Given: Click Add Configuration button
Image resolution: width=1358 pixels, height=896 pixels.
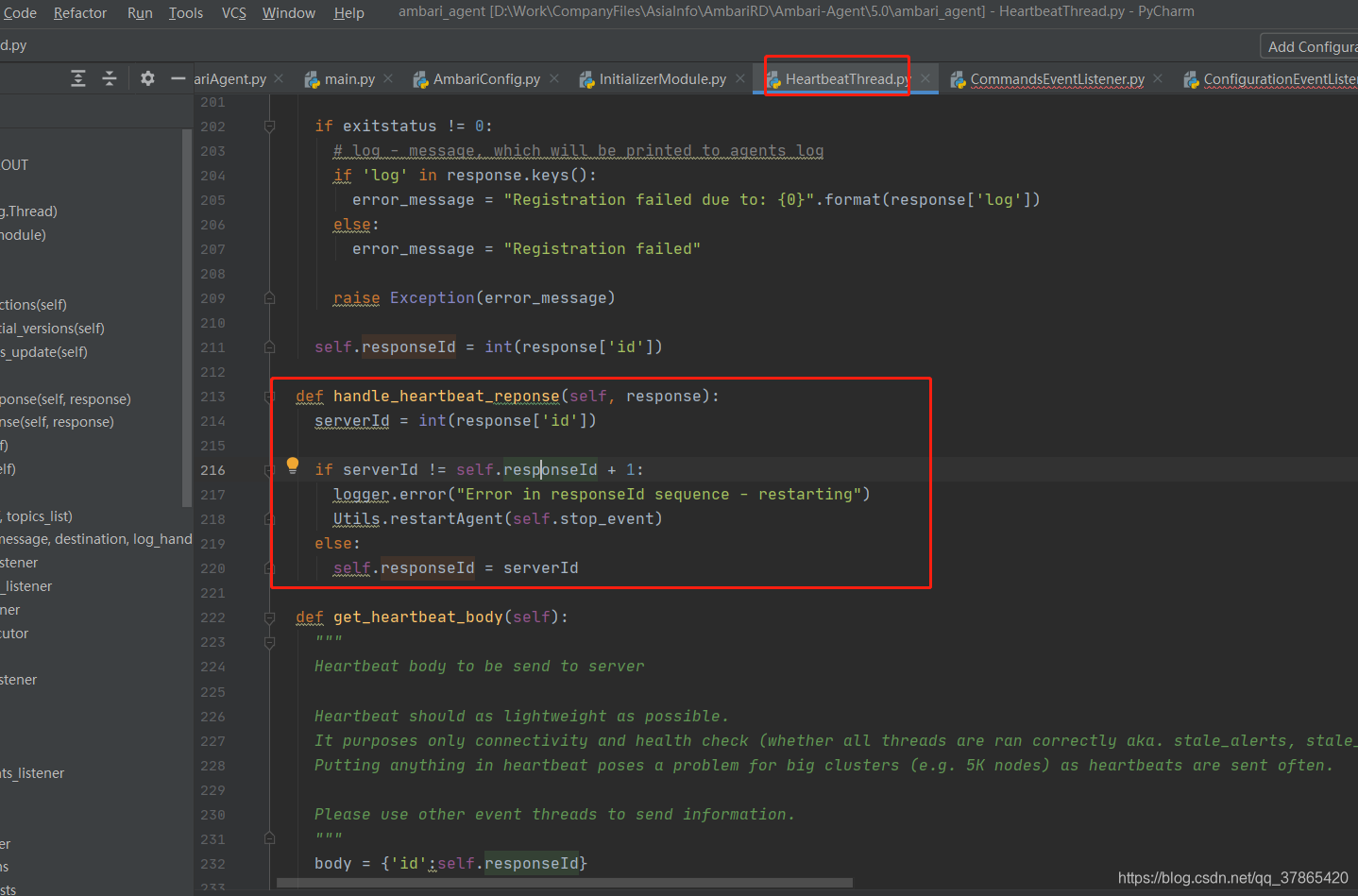Looking at the screenshot, I should (1311, 46).
